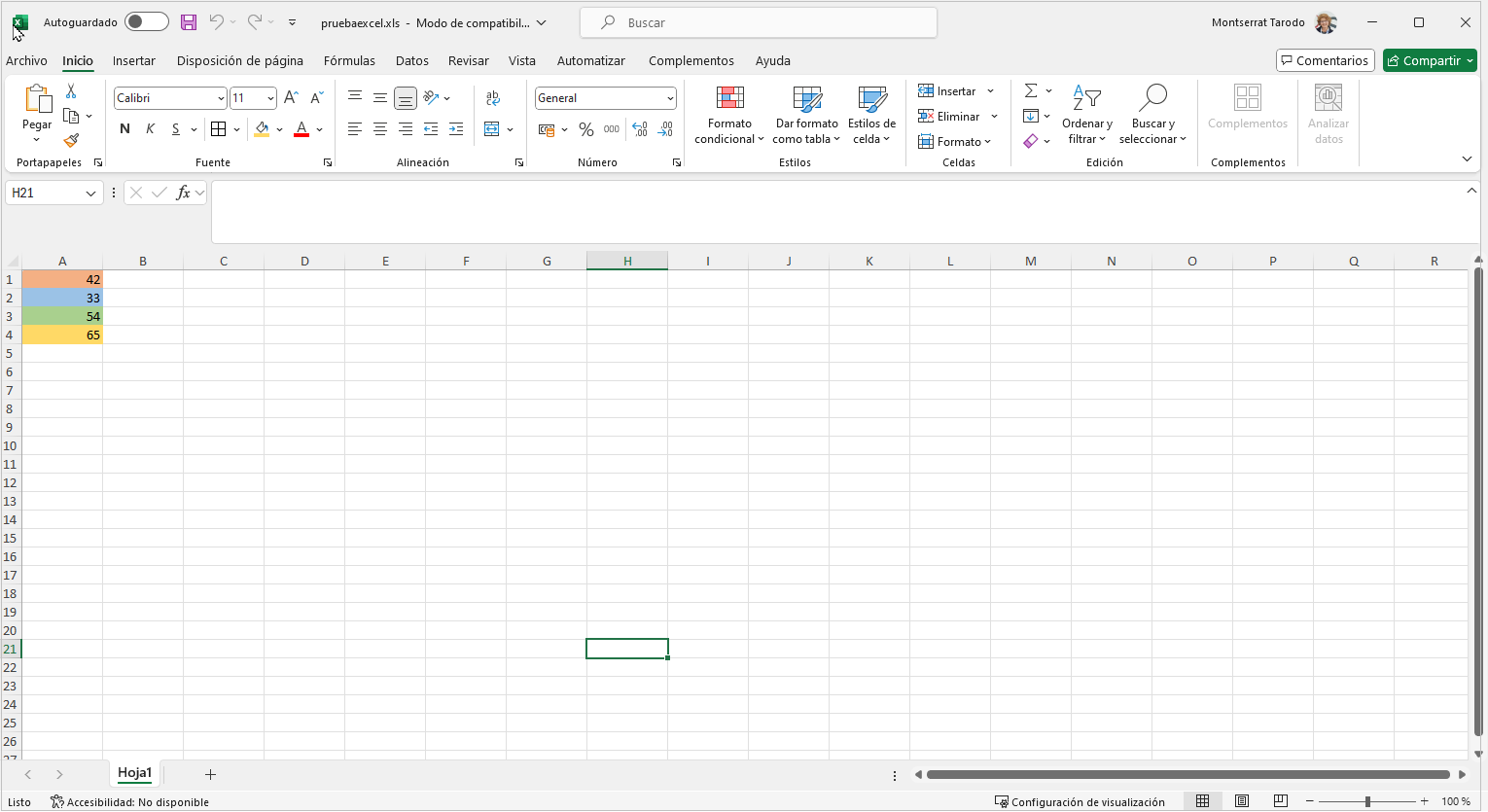Center text with the alignment icon
Viewport: 1488px width, 812px height.
click(x=379, y=128)
